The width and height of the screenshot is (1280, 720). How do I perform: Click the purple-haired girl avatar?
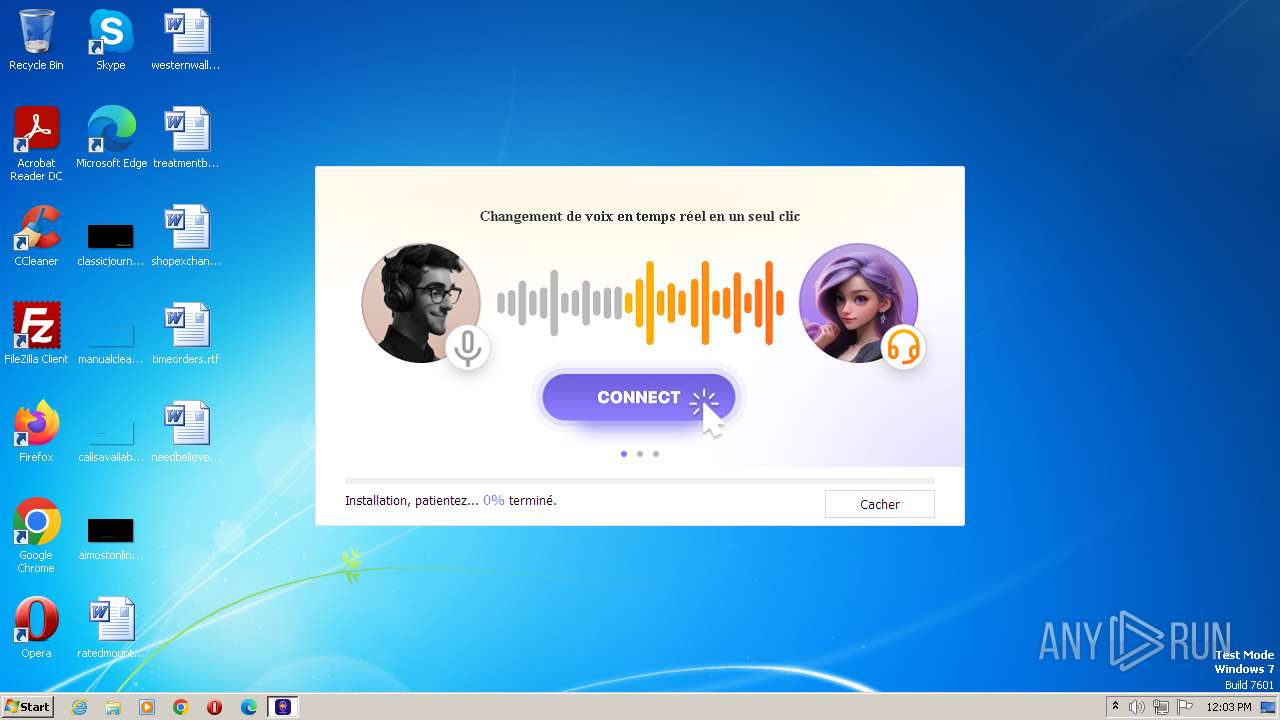[x=858, y=302]
